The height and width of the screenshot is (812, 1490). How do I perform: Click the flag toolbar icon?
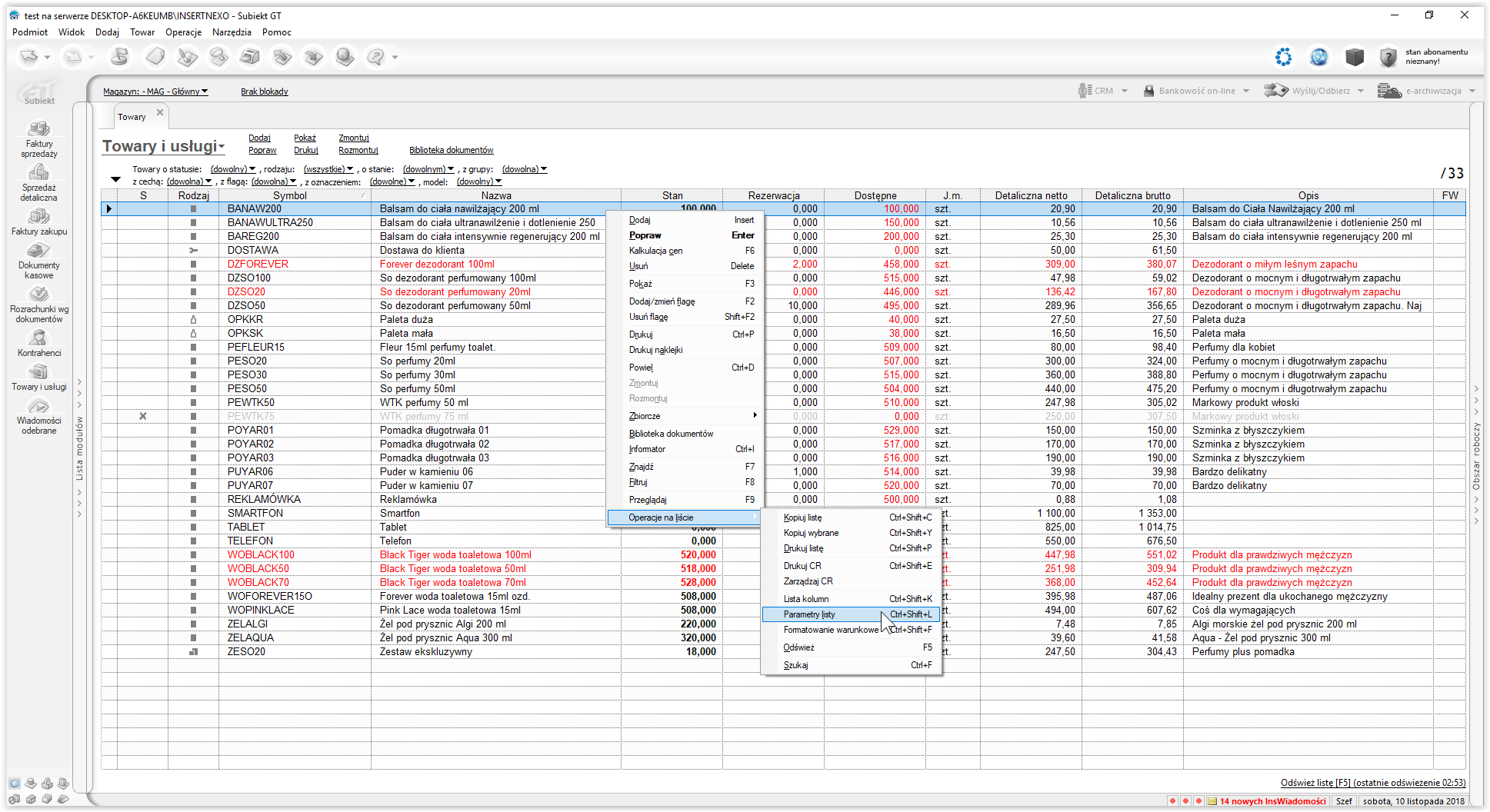[x=120, y=56]
